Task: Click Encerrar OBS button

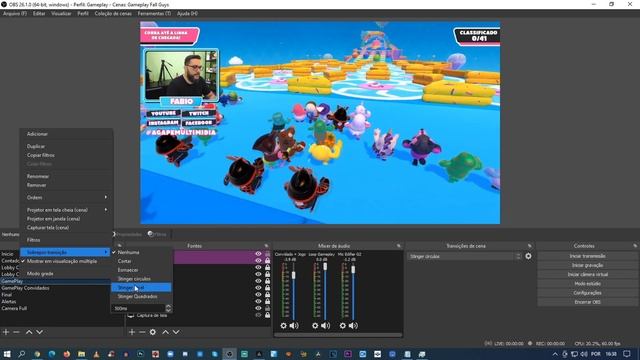Action: [x=587, y=302]
